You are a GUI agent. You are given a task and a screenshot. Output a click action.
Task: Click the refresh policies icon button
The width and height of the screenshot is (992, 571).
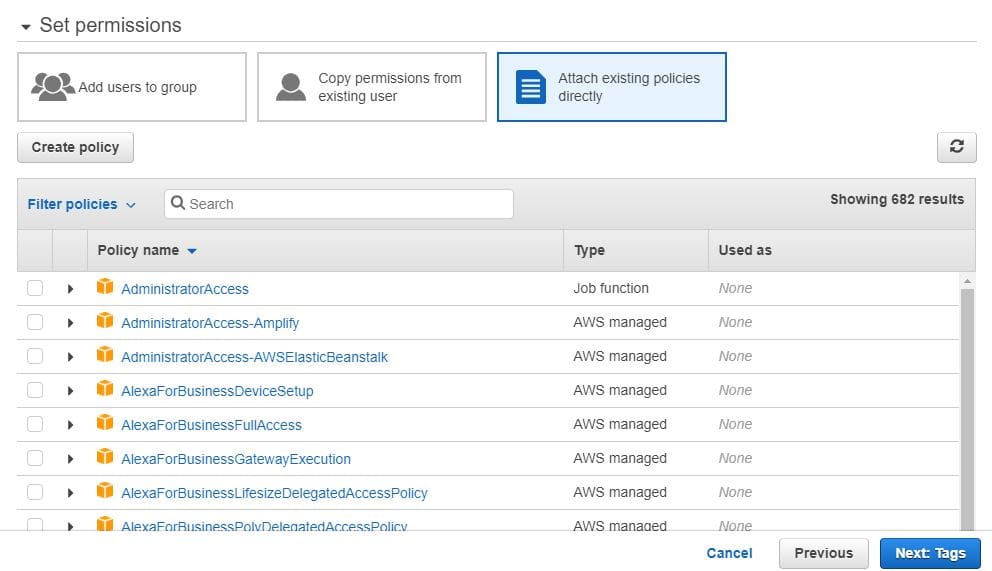pyautogui.click(x=956, y=147)
